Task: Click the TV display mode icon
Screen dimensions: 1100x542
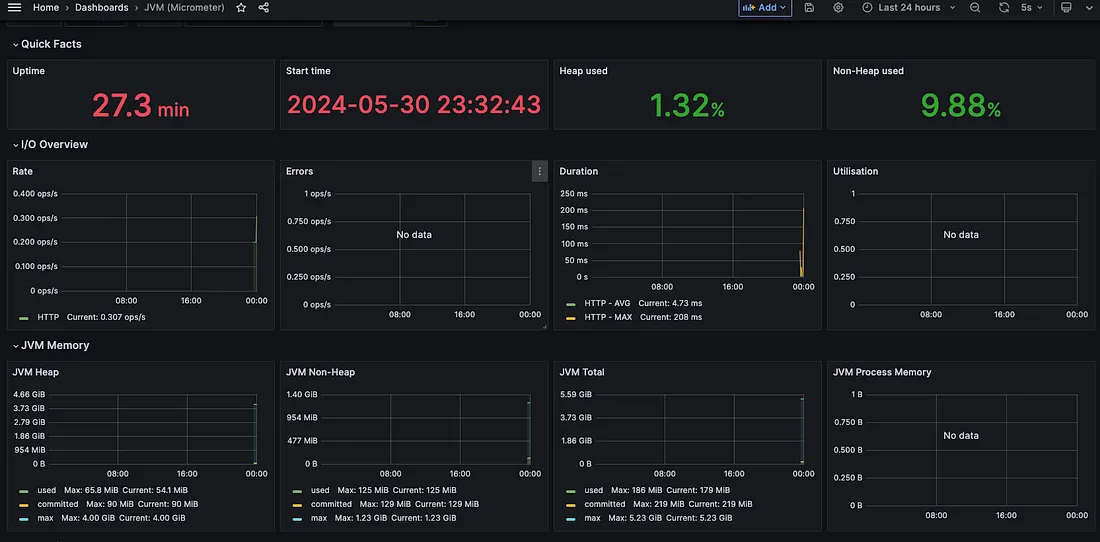Action: pyautogui.click(x=1066, y=8)
